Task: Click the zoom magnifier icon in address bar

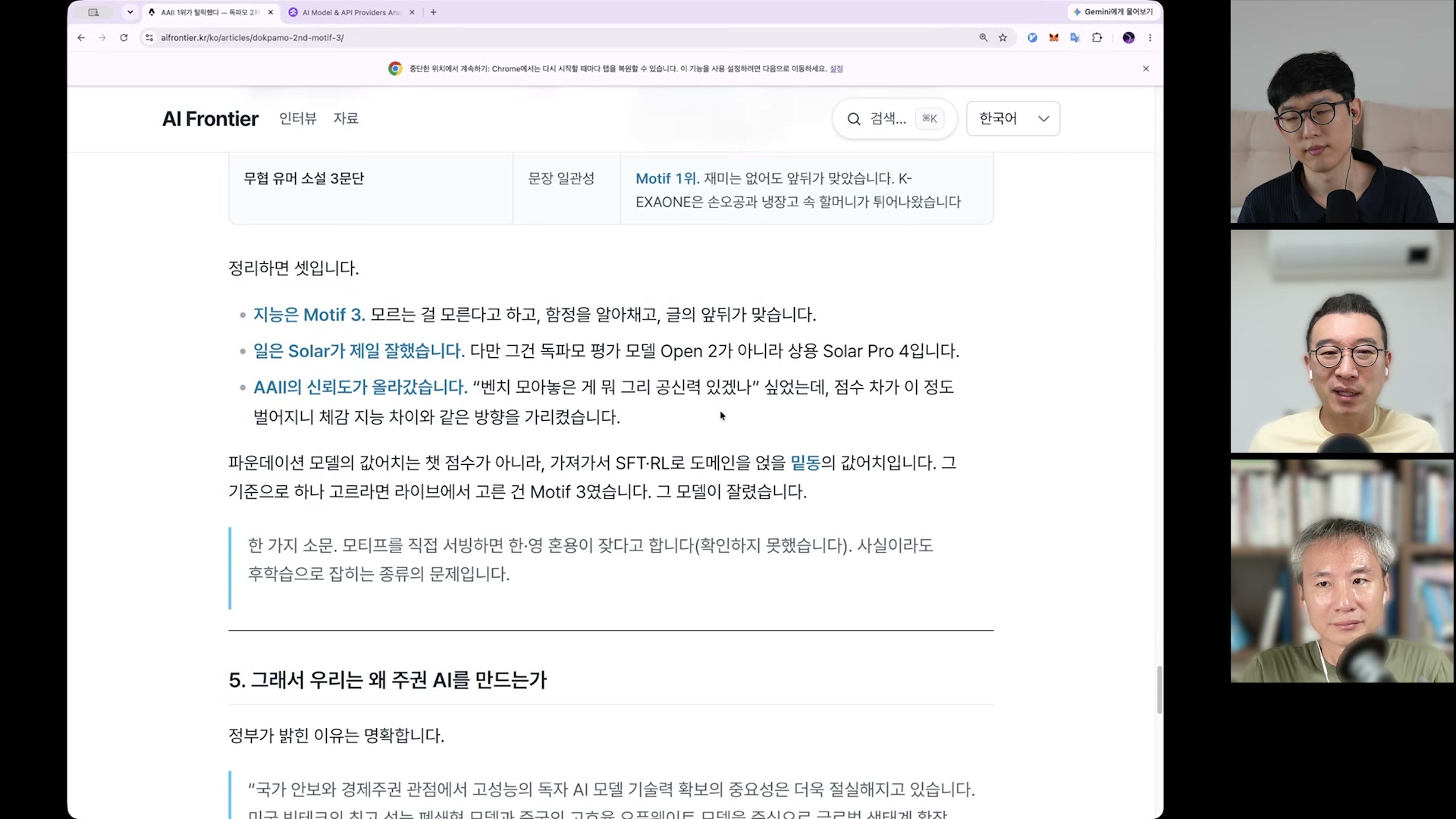Action: (x=984, y=37)
